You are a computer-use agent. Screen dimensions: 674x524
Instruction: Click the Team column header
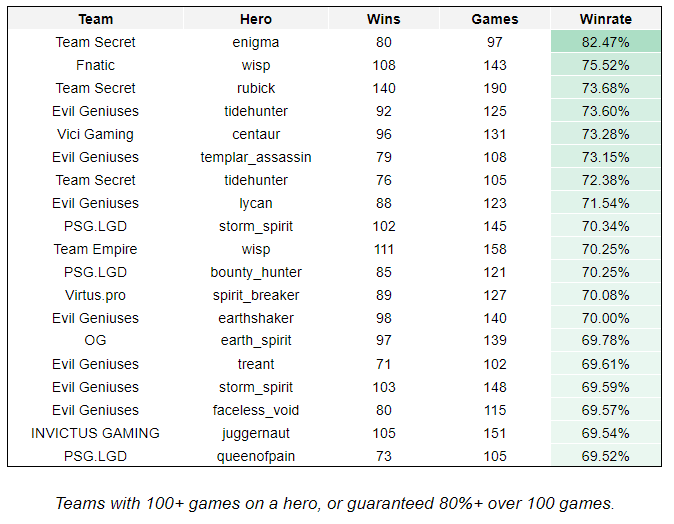point(95,19)
